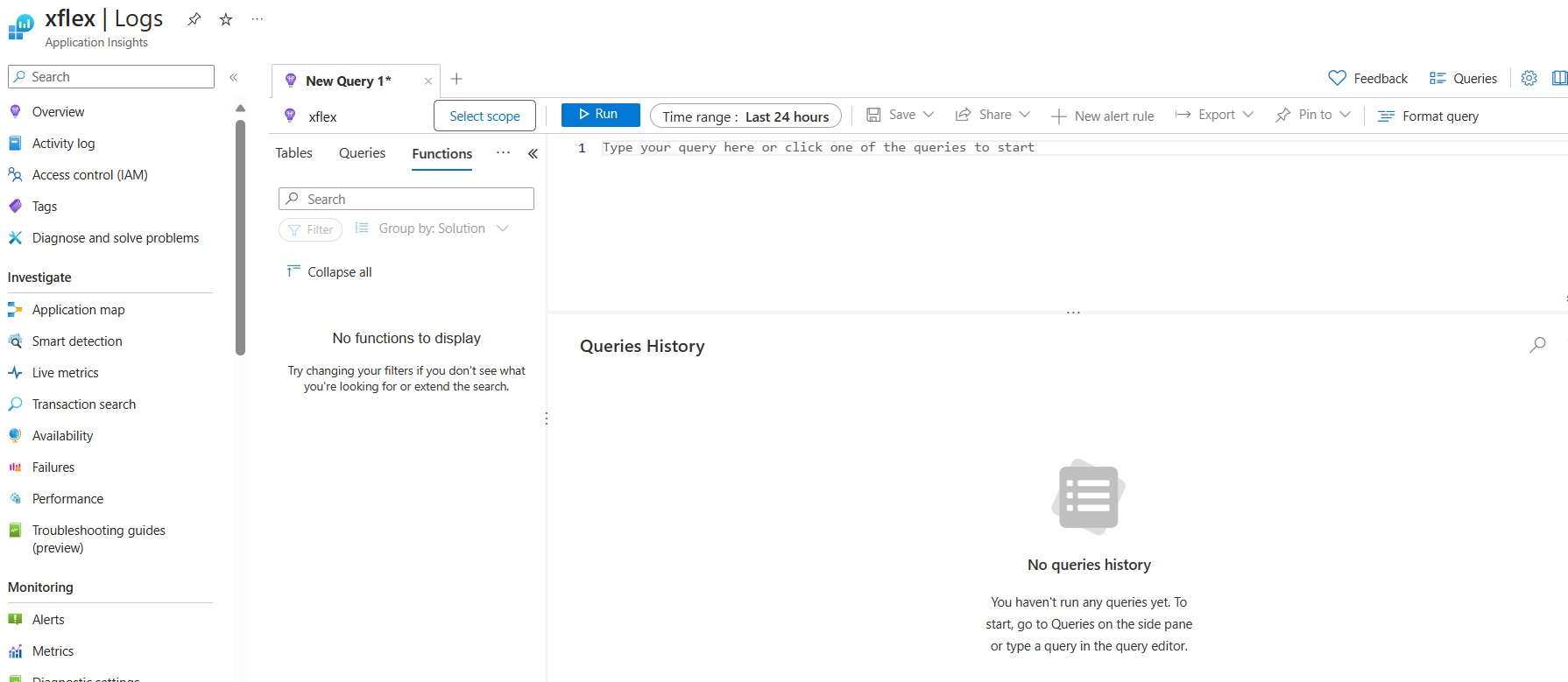Screen dimensions: 1568x682
Task: Click the Filter pill button
Action: (x=311, y=229)
